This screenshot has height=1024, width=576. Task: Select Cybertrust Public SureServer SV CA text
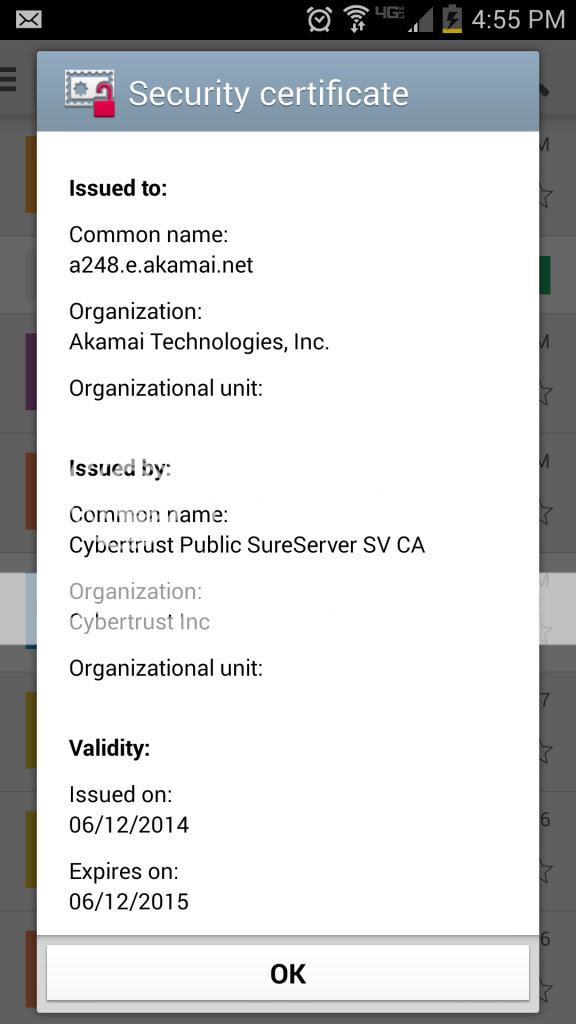[x=247, y=545]
